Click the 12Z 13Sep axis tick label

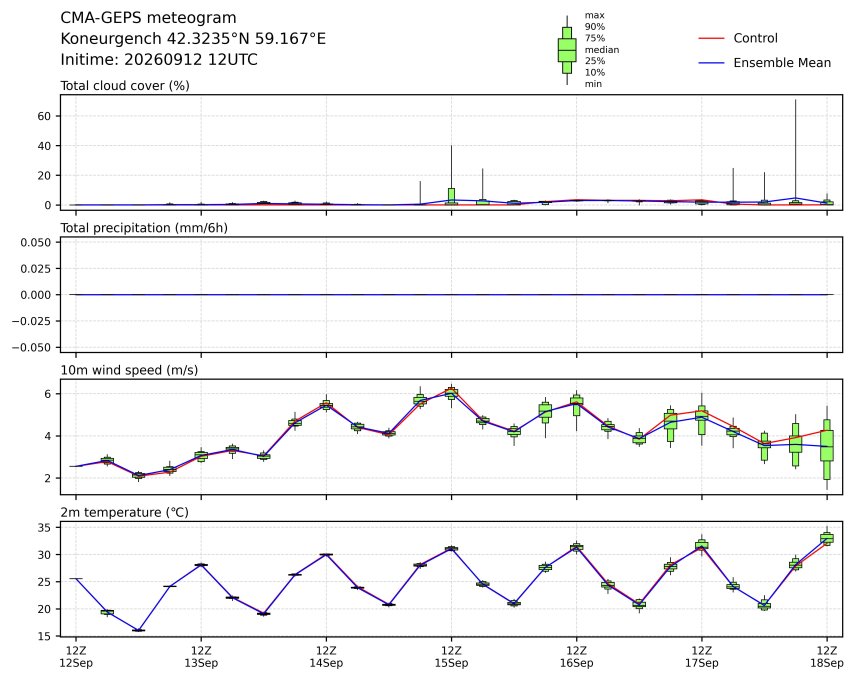[x=201, y=657]
